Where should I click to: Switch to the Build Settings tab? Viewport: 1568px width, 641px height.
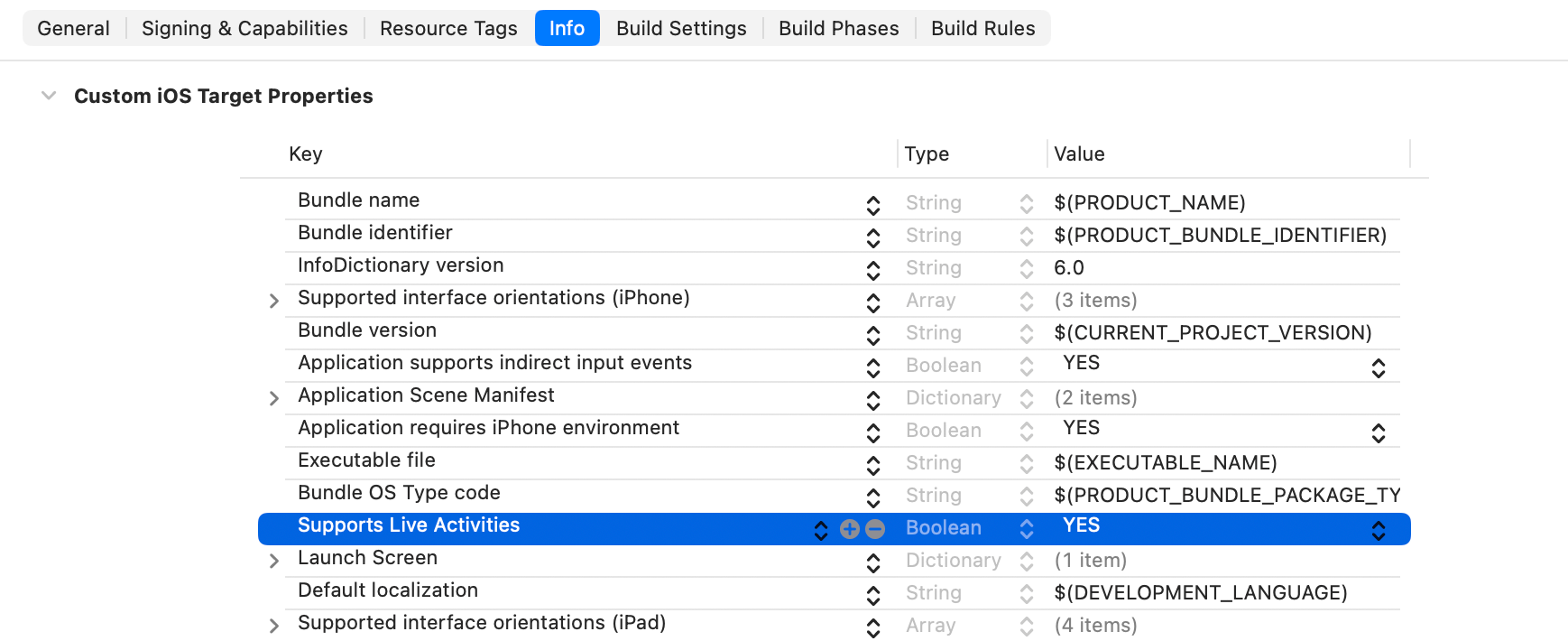(681, 29)
